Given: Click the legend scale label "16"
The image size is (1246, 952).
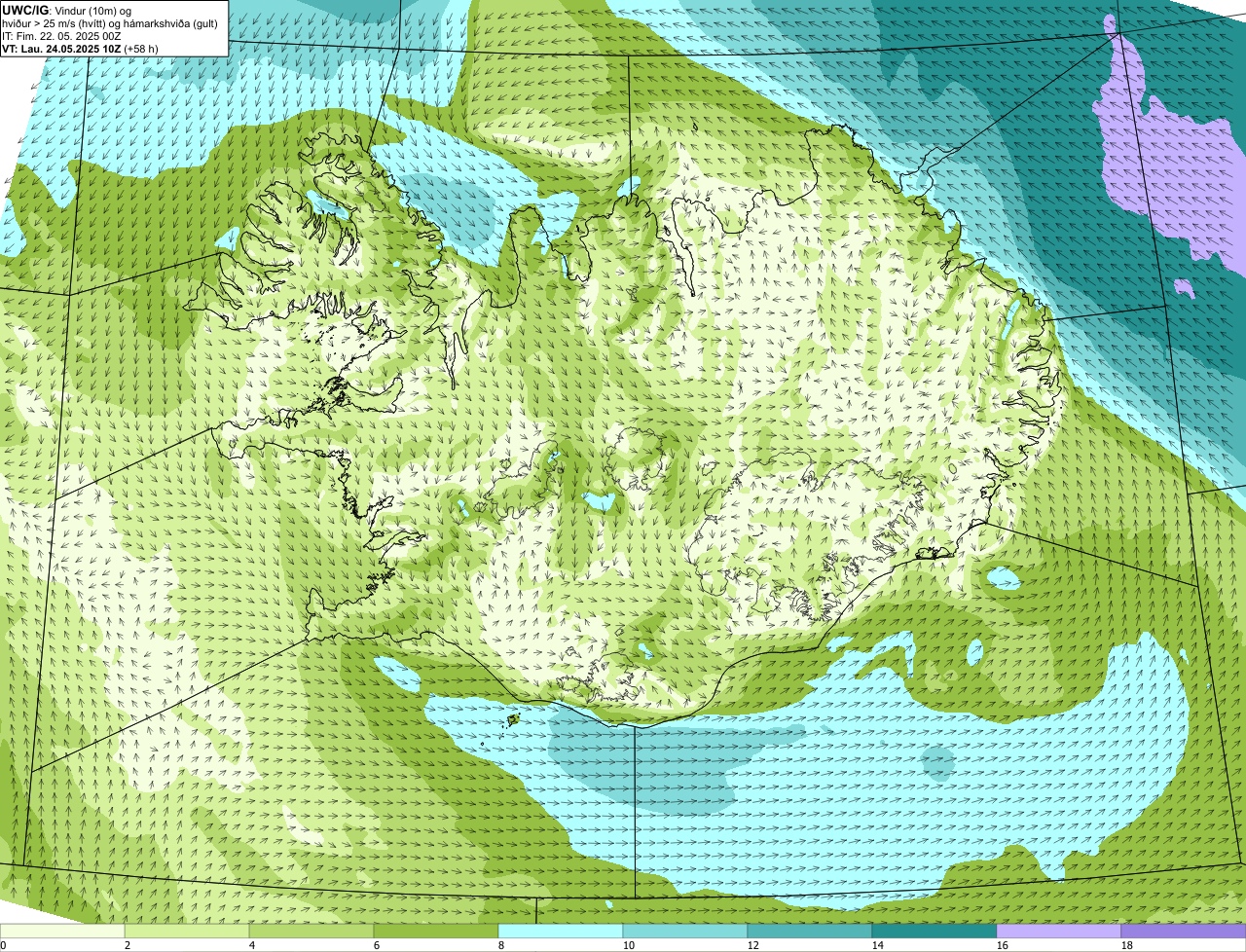Looking at the screenshot, I should [x=1003, y=945].
